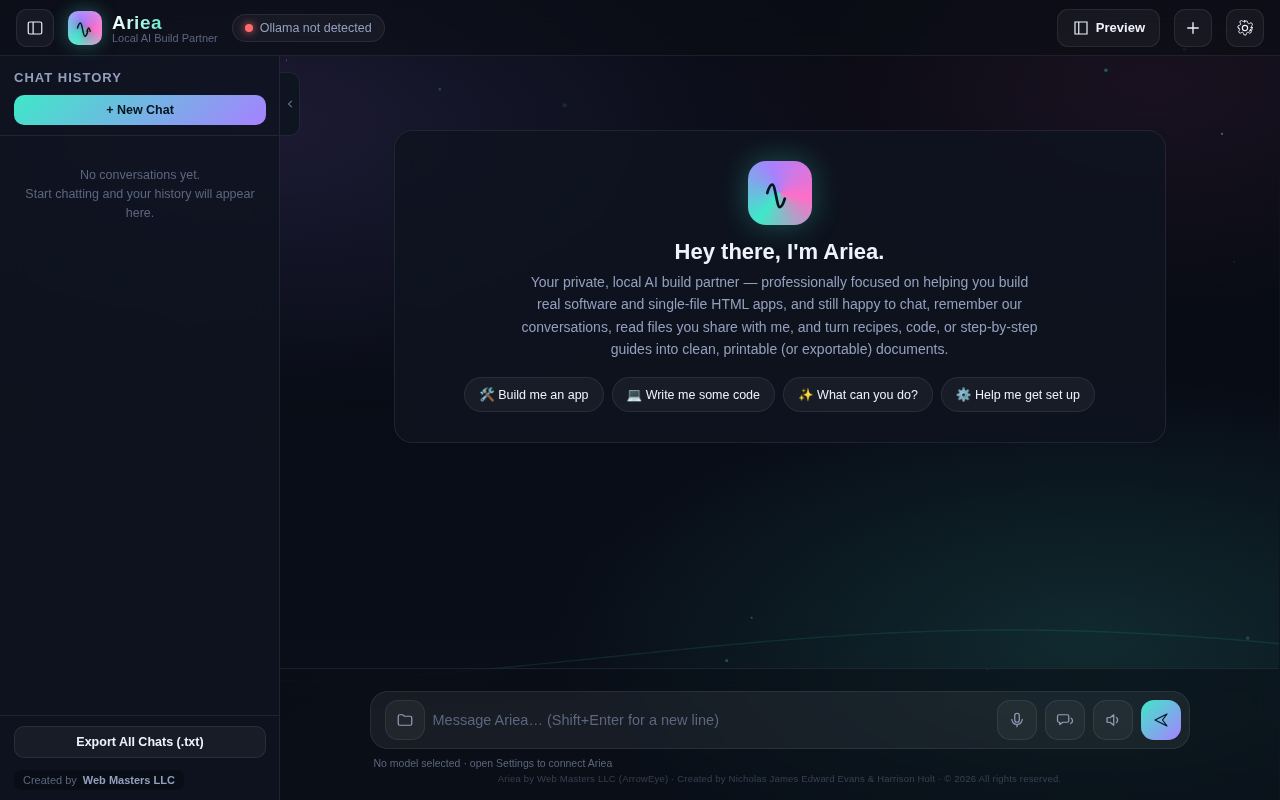Click the plus icon in header

click(x=1193, y=28)
